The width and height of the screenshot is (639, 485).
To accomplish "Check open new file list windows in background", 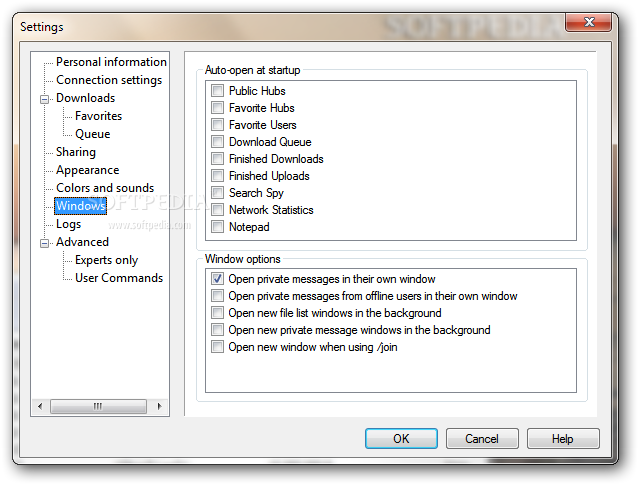I will [x=217, y=313].
